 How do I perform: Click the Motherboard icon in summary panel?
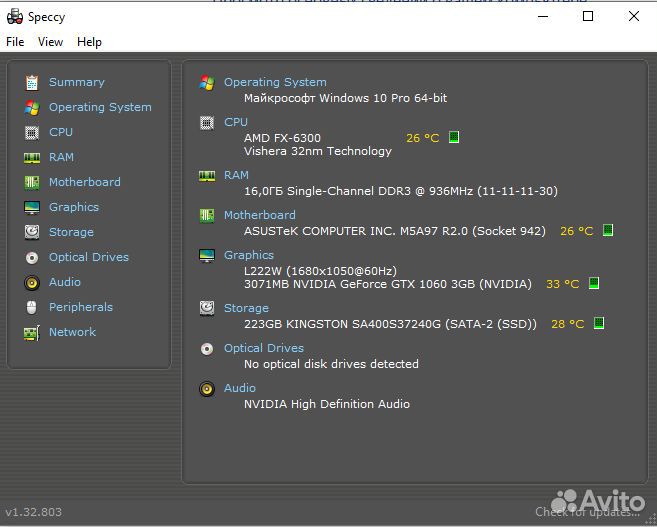click(207, 216)
